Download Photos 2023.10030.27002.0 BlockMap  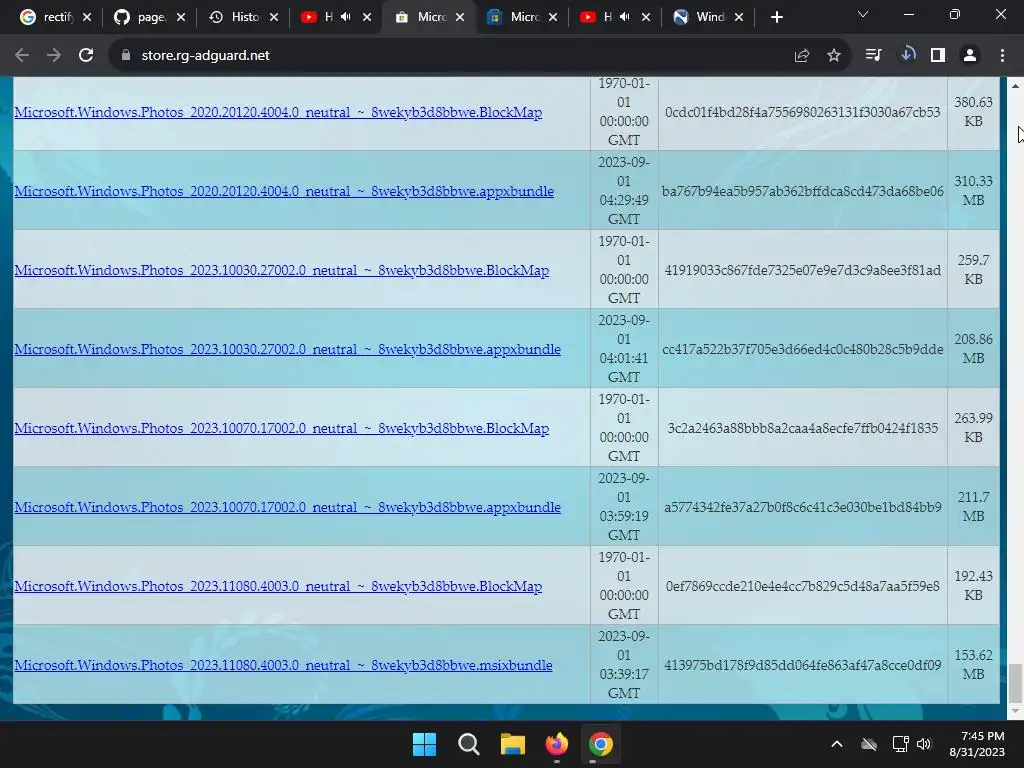(x=281, y=270)
